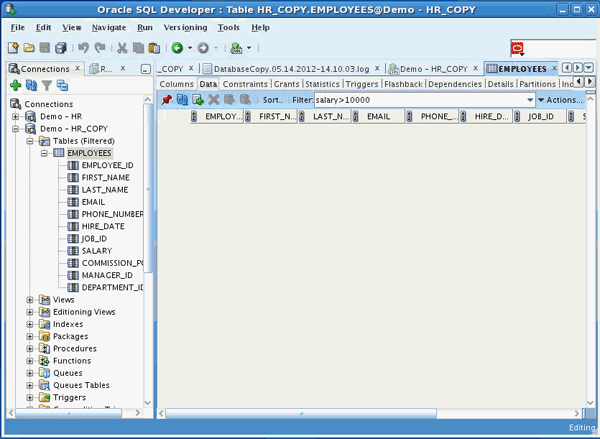Click the Paste clipboard icon

[154, 48]
